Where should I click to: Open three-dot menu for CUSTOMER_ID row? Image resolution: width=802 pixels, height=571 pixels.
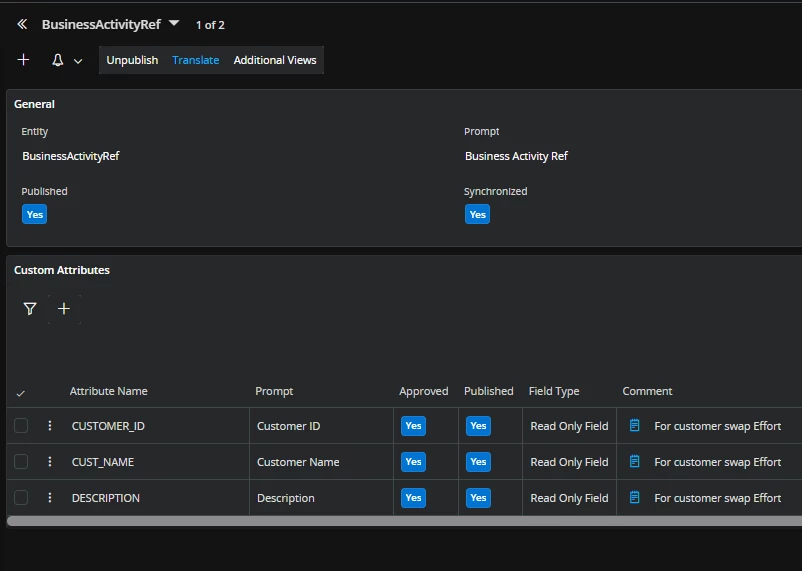click(50, 426)
